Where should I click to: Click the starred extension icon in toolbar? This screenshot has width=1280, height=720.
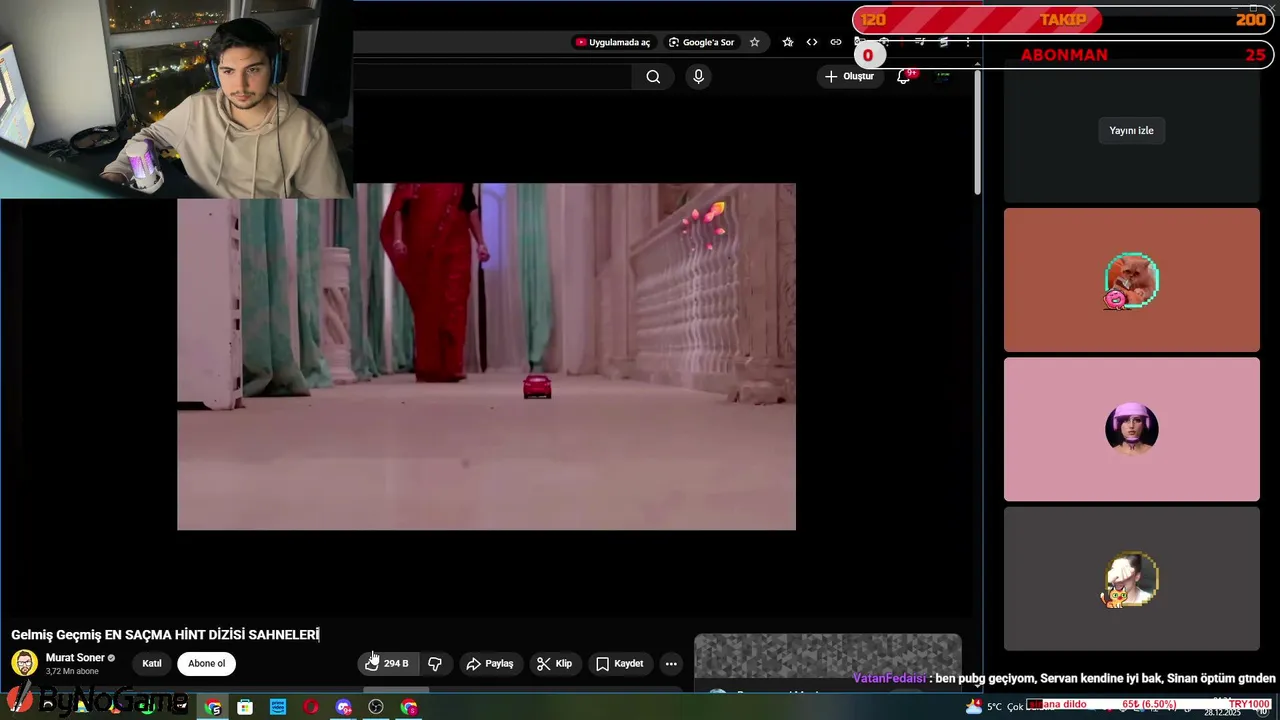788,42
